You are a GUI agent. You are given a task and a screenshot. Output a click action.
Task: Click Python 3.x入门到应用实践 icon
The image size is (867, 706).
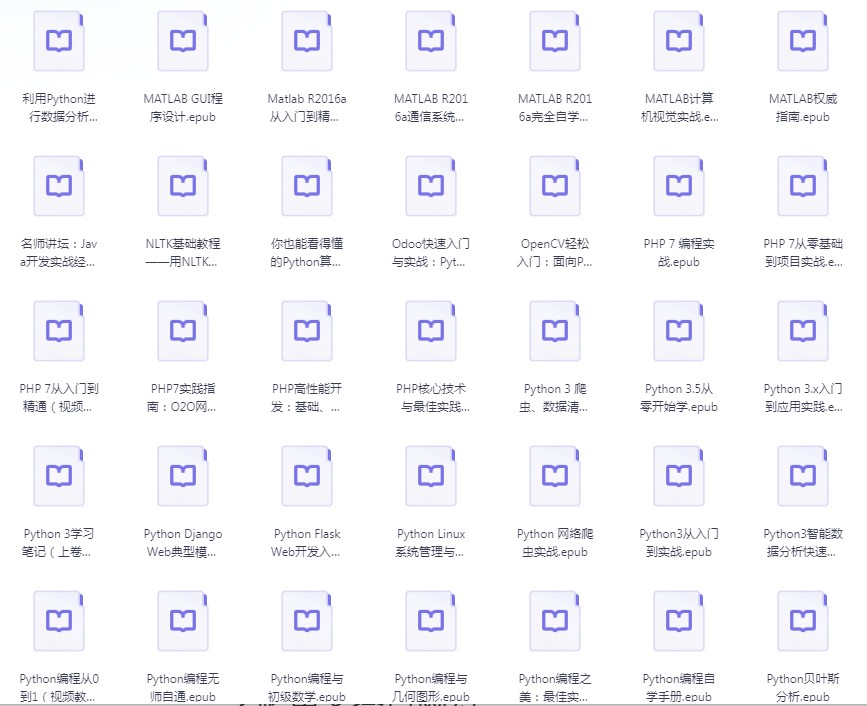pyautogui.click(x=803, y=331)
